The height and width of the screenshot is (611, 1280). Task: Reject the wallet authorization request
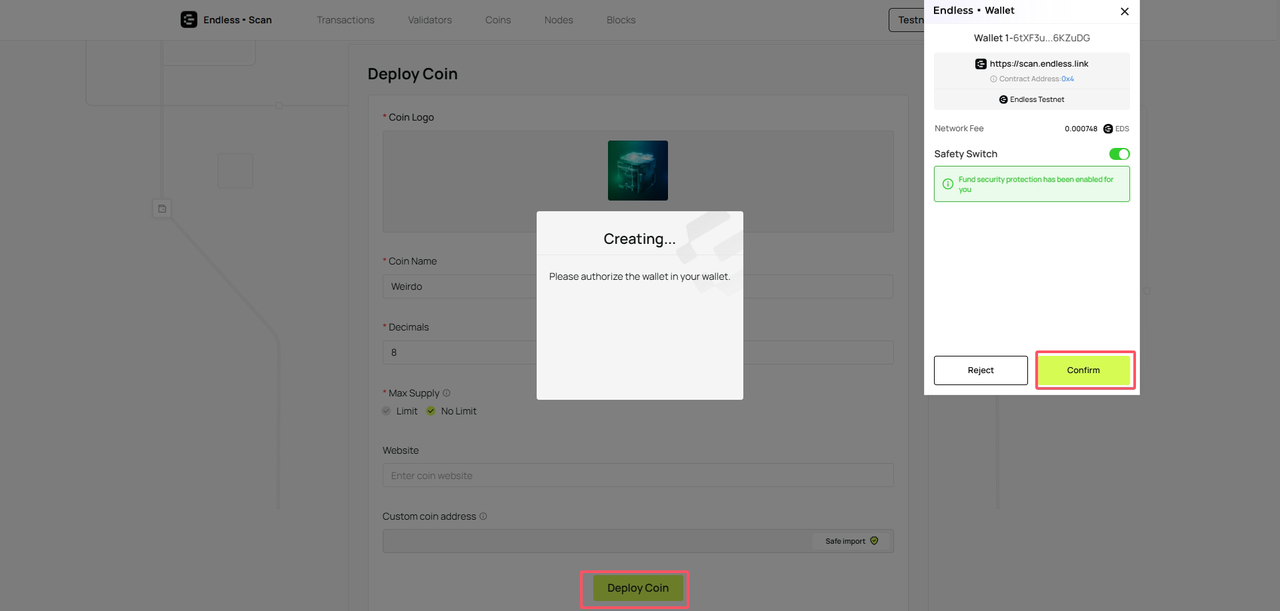pyautogui.click(x=980, y=370)
